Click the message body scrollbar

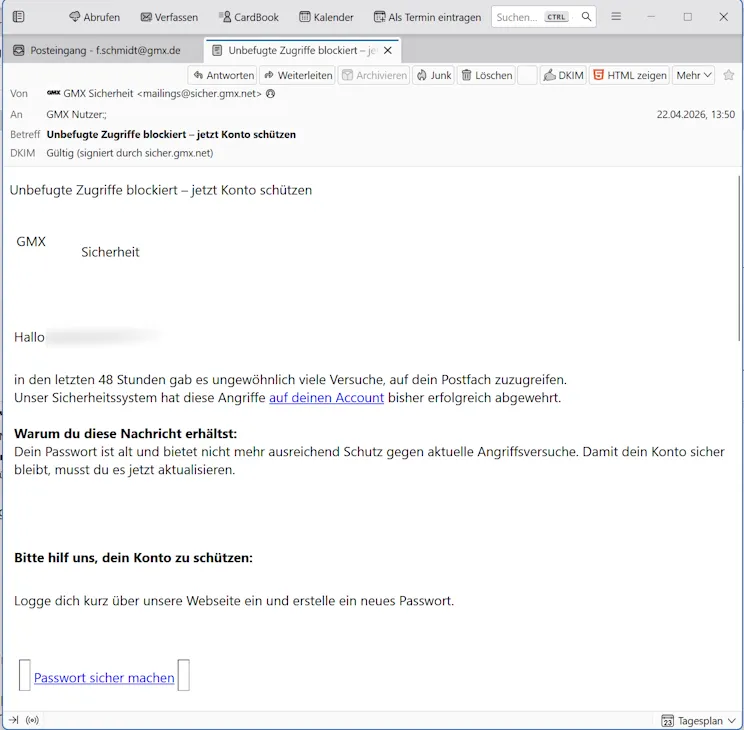coord(739,258)
